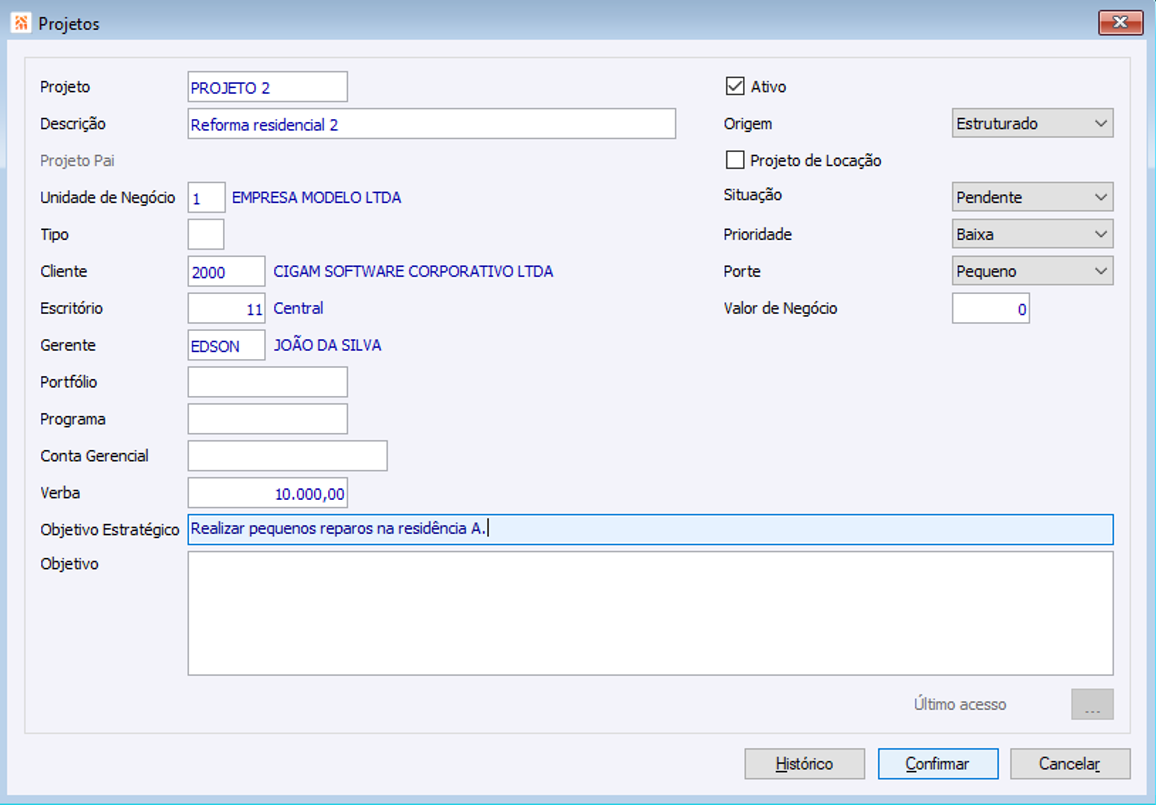Click the Unidade de Negócio code field

pos(206,198)
